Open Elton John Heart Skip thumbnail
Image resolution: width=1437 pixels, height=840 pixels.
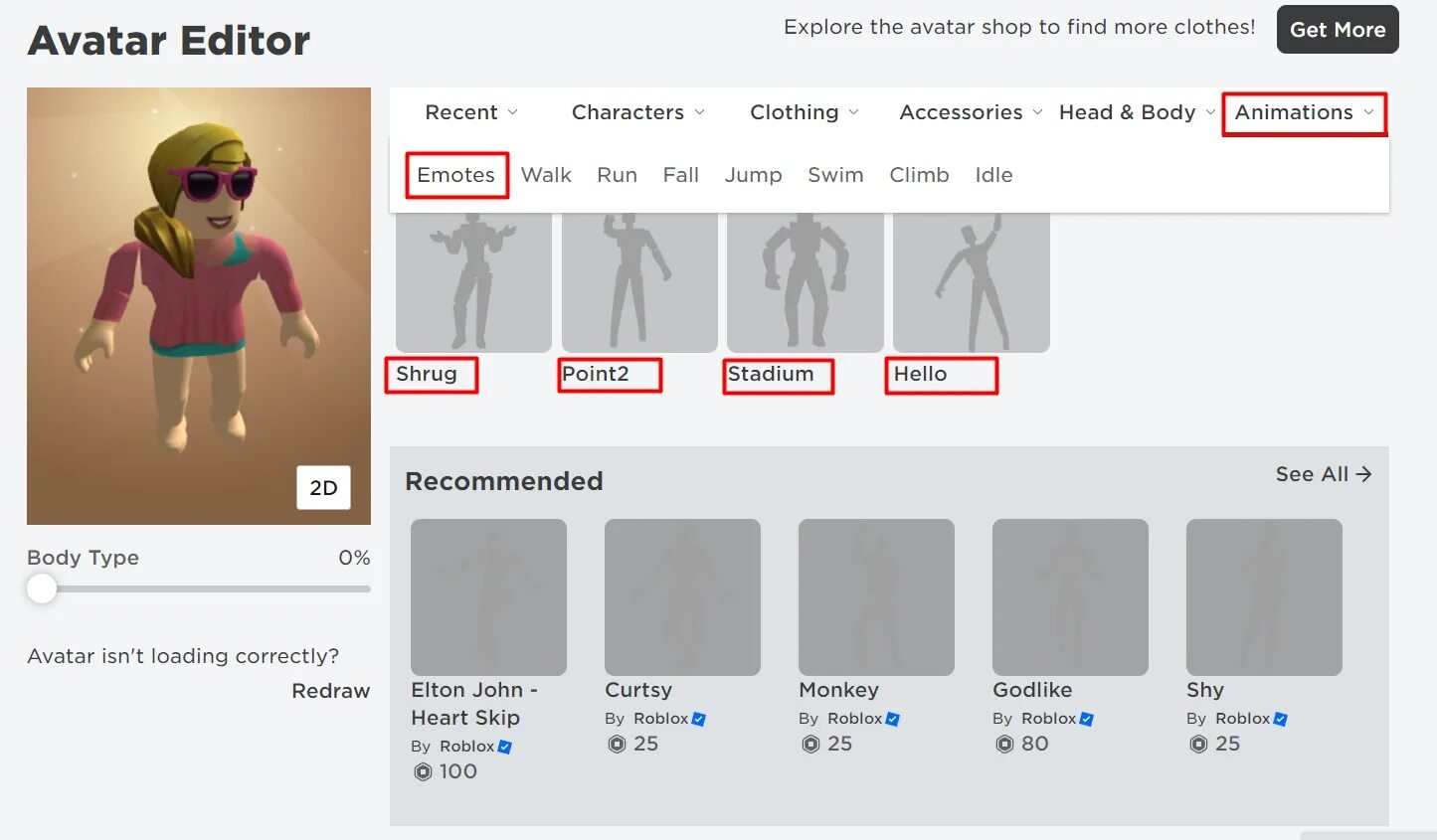(x=488, y=597)
